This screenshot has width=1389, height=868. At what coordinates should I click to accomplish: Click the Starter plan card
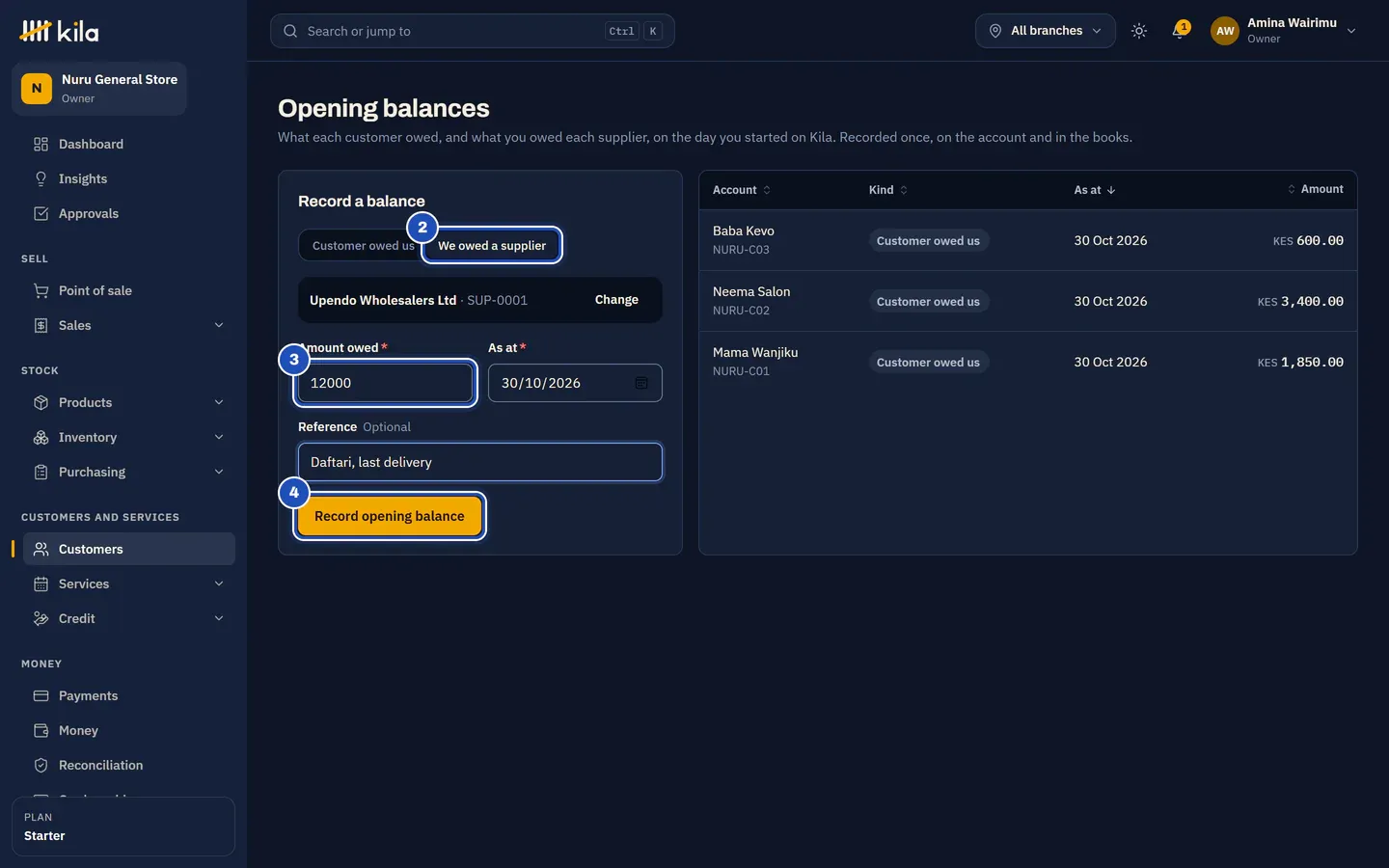[123, 827]
